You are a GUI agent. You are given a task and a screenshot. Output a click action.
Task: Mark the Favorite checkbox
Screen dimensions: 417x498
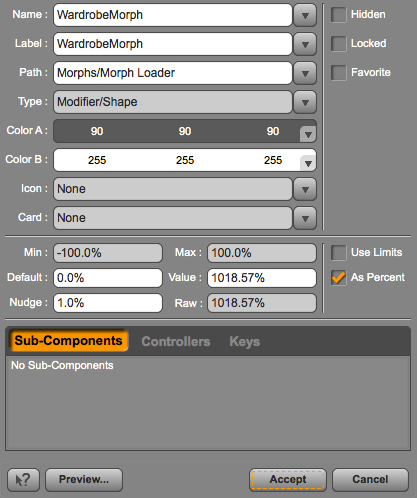pos(339,73)
